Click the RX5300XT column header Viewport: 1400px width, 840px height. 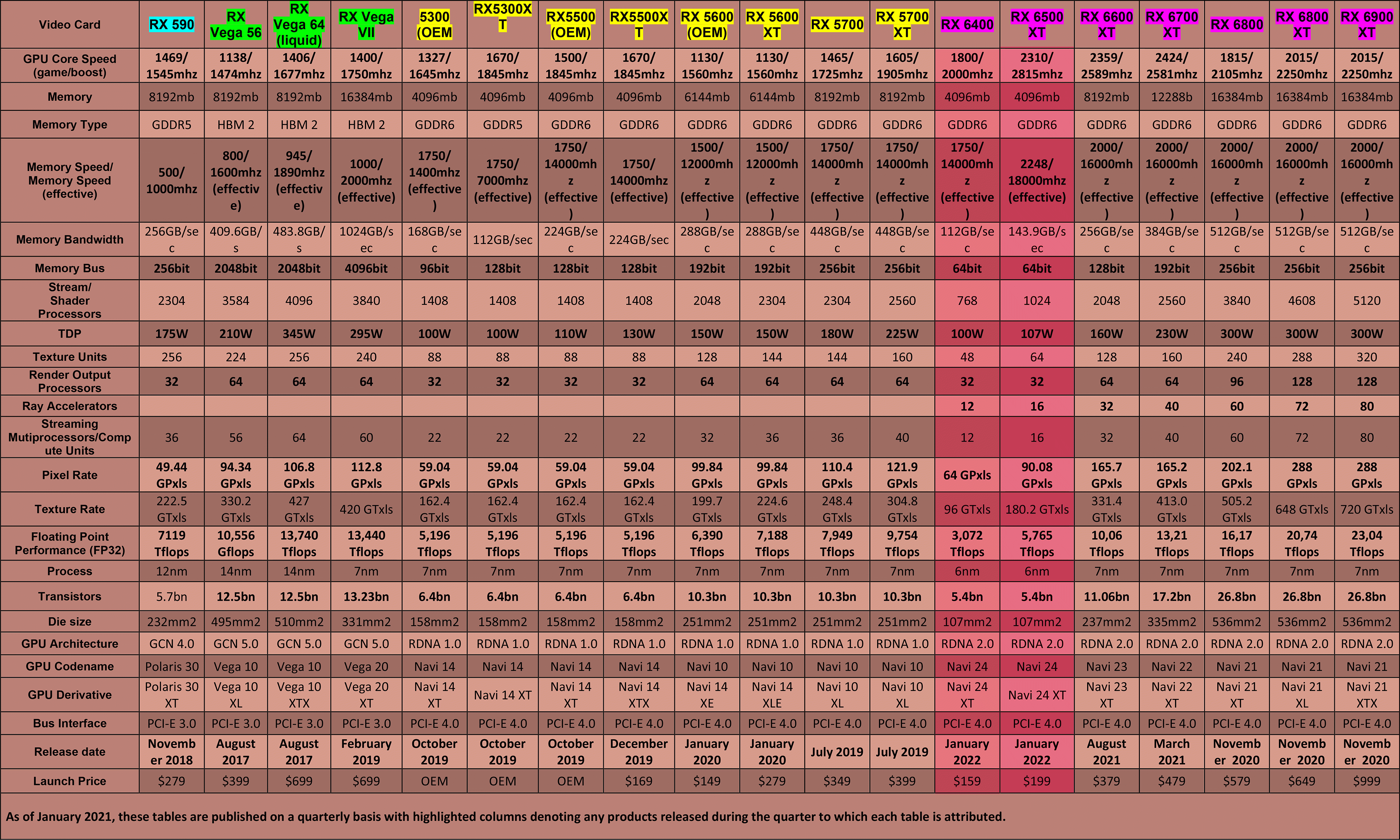[503, 24]
